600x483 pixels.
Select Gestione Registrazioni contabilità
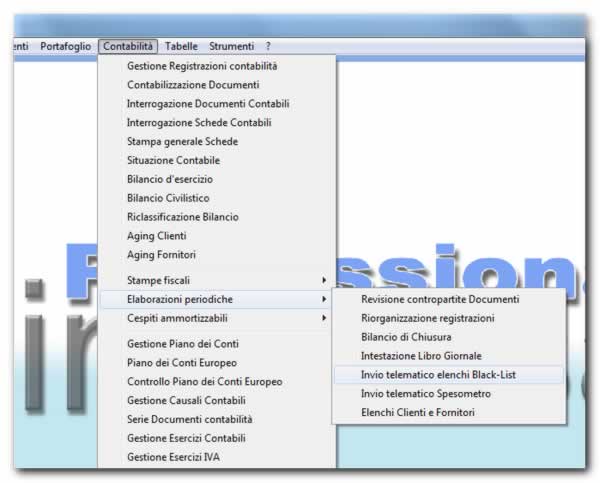point(202,66)
